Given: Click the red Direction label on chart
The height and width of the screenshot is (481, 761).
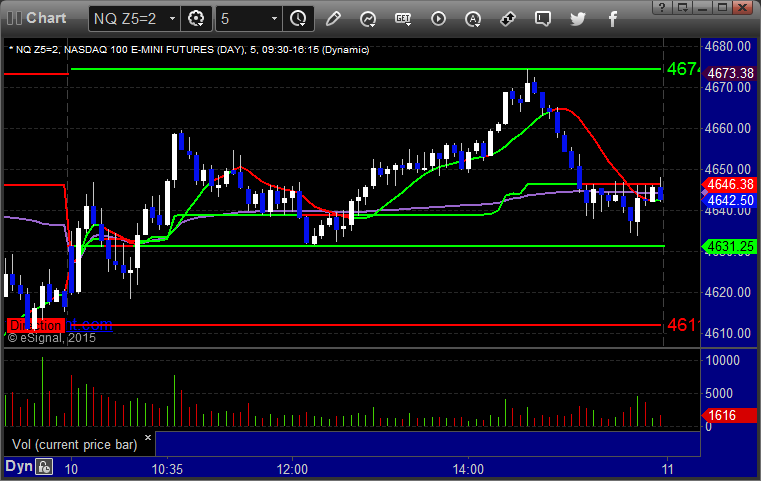Looking at the screenshot, I should coord(35,325).
